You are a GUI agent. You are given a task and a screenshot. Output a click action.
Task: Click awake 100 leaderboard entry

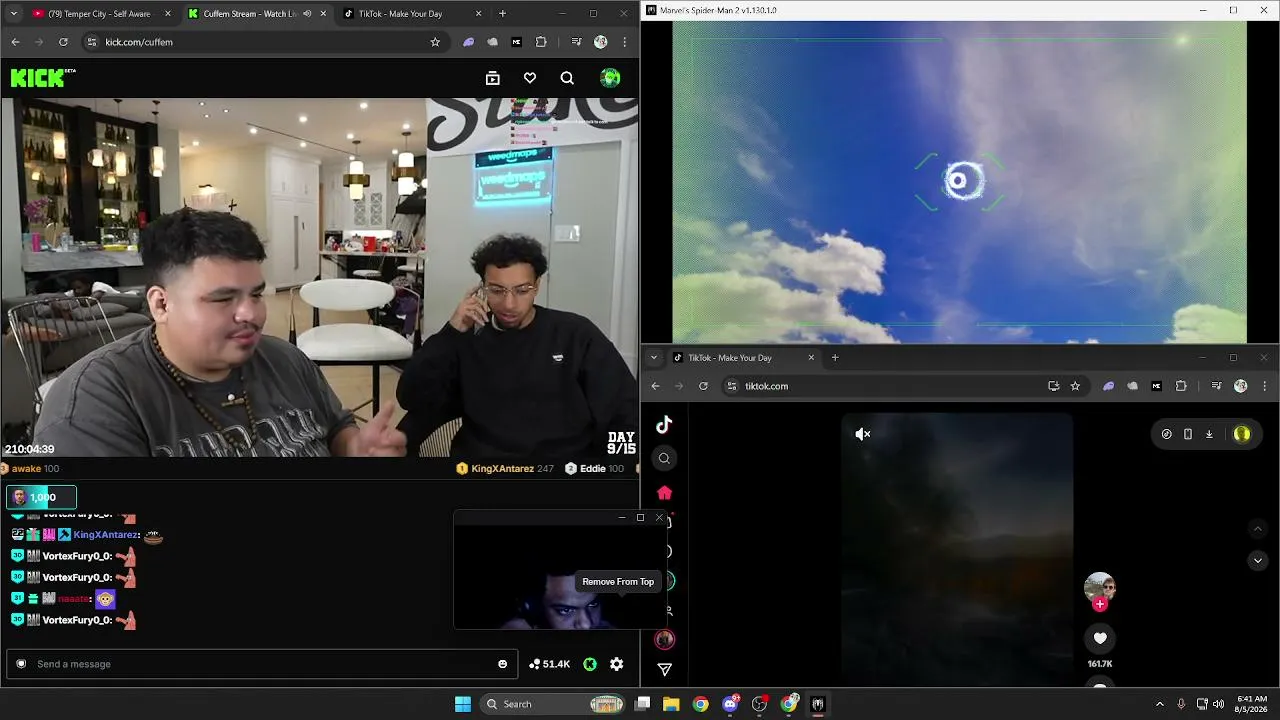[30, 468]
